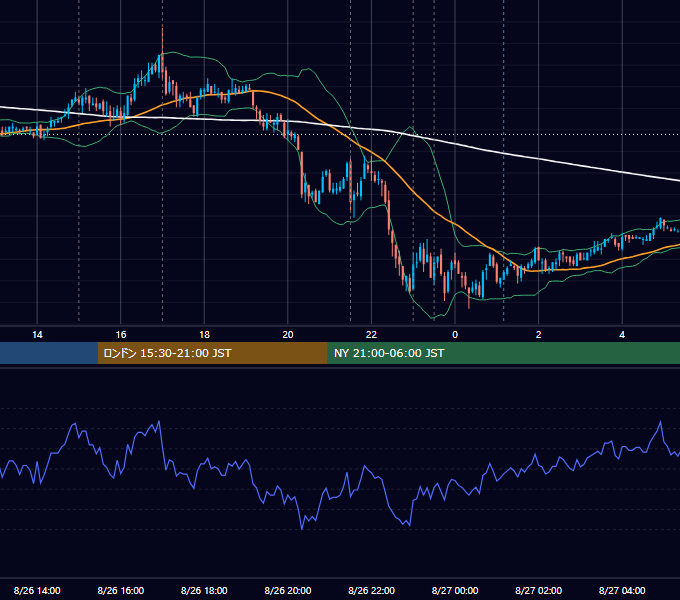Click the 14 hour axis label
Viewport: 680px width, 600px height.
tap(37, 335)
